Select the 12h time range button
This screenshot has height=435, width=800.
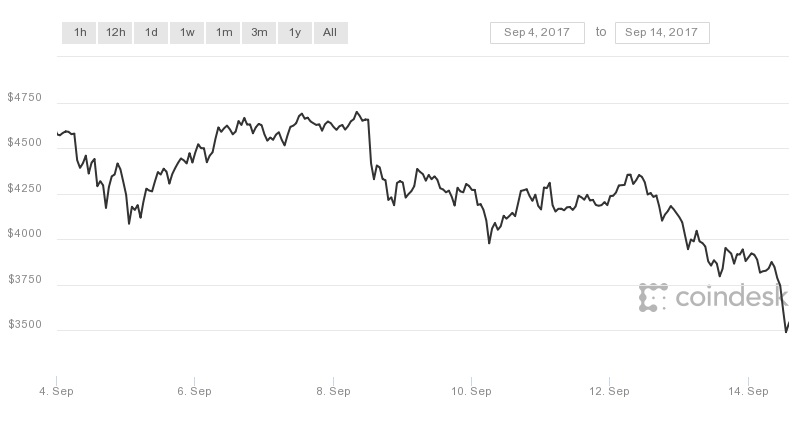click(x=115, y=33)
